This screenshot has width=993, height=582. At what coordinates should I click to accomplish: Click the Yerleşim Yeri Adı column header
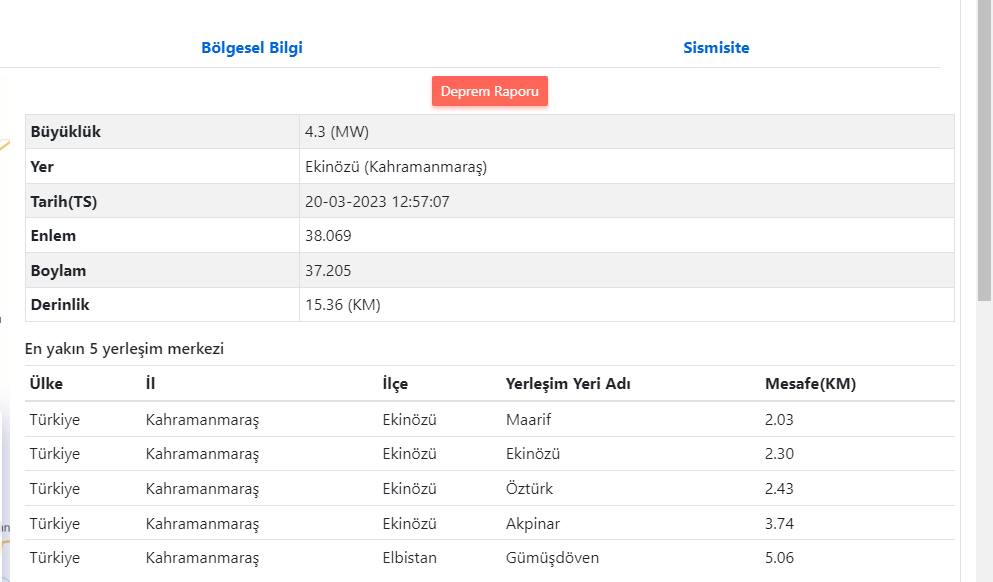tap(568, 384)
